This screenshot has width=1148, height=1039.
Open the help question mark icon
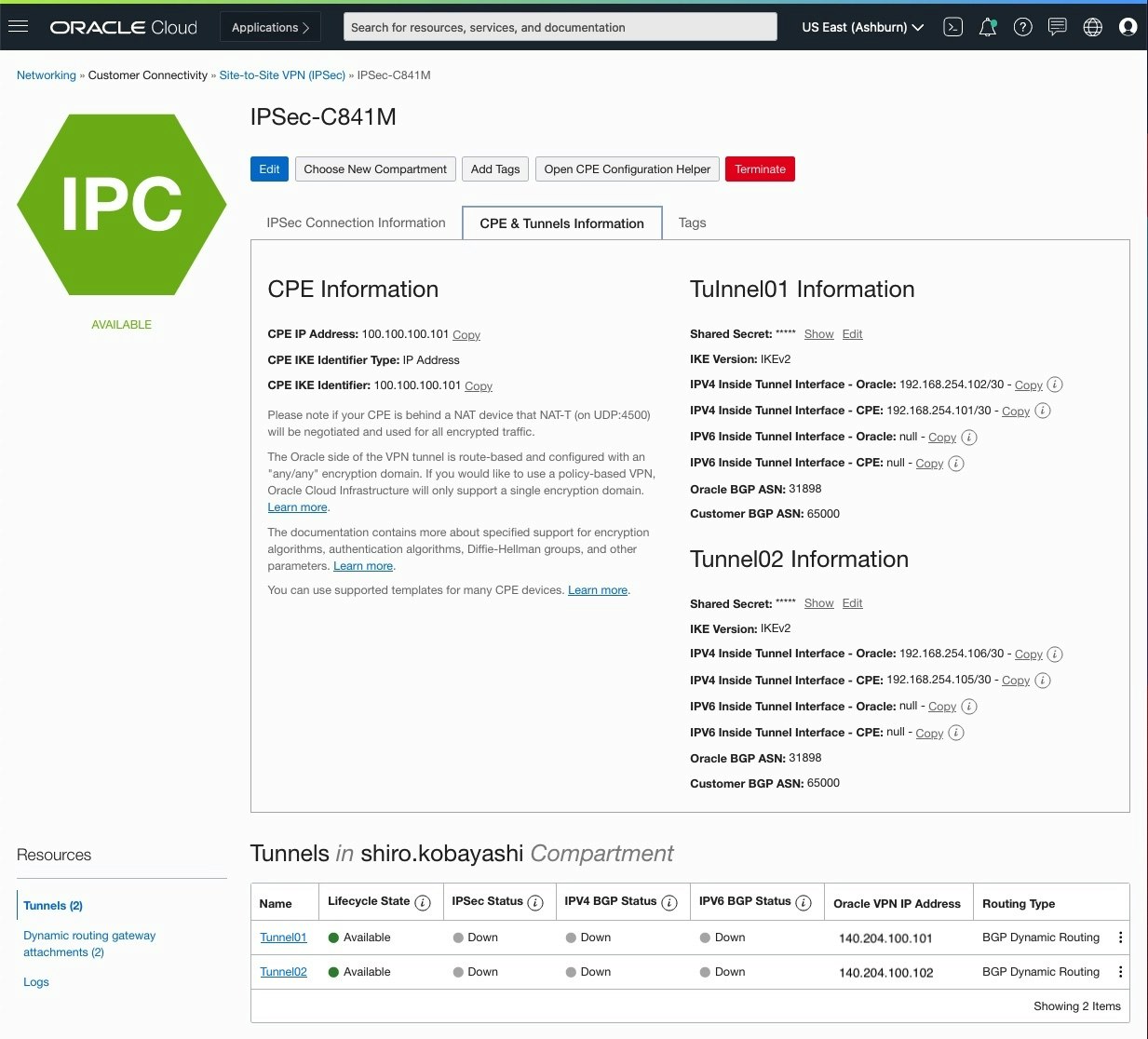click(x=1022, y=27)
